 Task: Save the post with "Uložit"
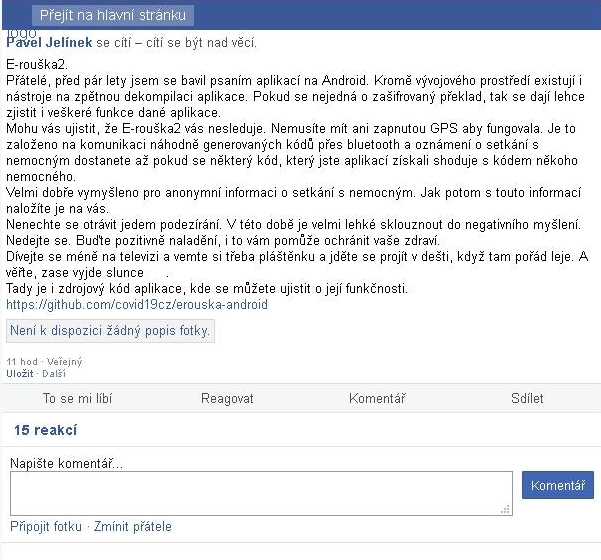tap(20, 373)
